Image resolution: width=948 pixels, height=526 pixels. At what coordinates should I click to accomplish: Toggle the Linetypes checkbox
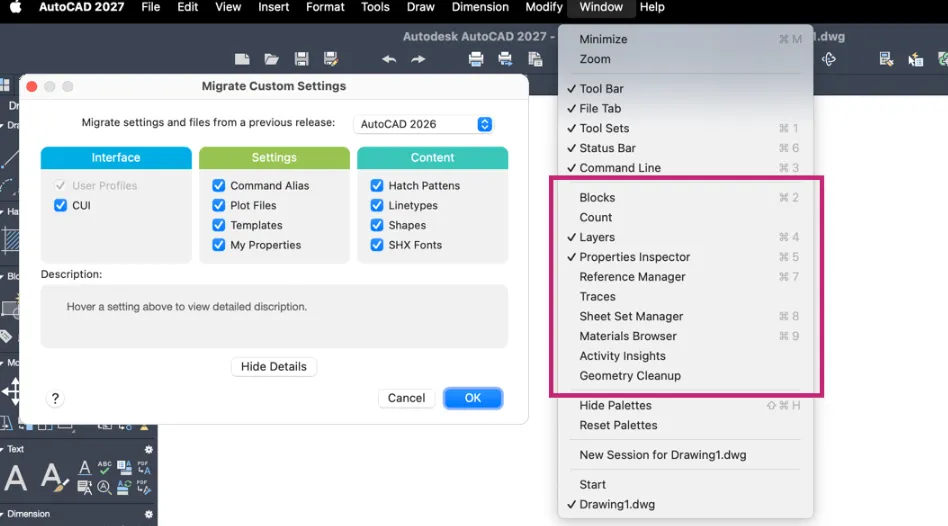(x=377, y=206)
